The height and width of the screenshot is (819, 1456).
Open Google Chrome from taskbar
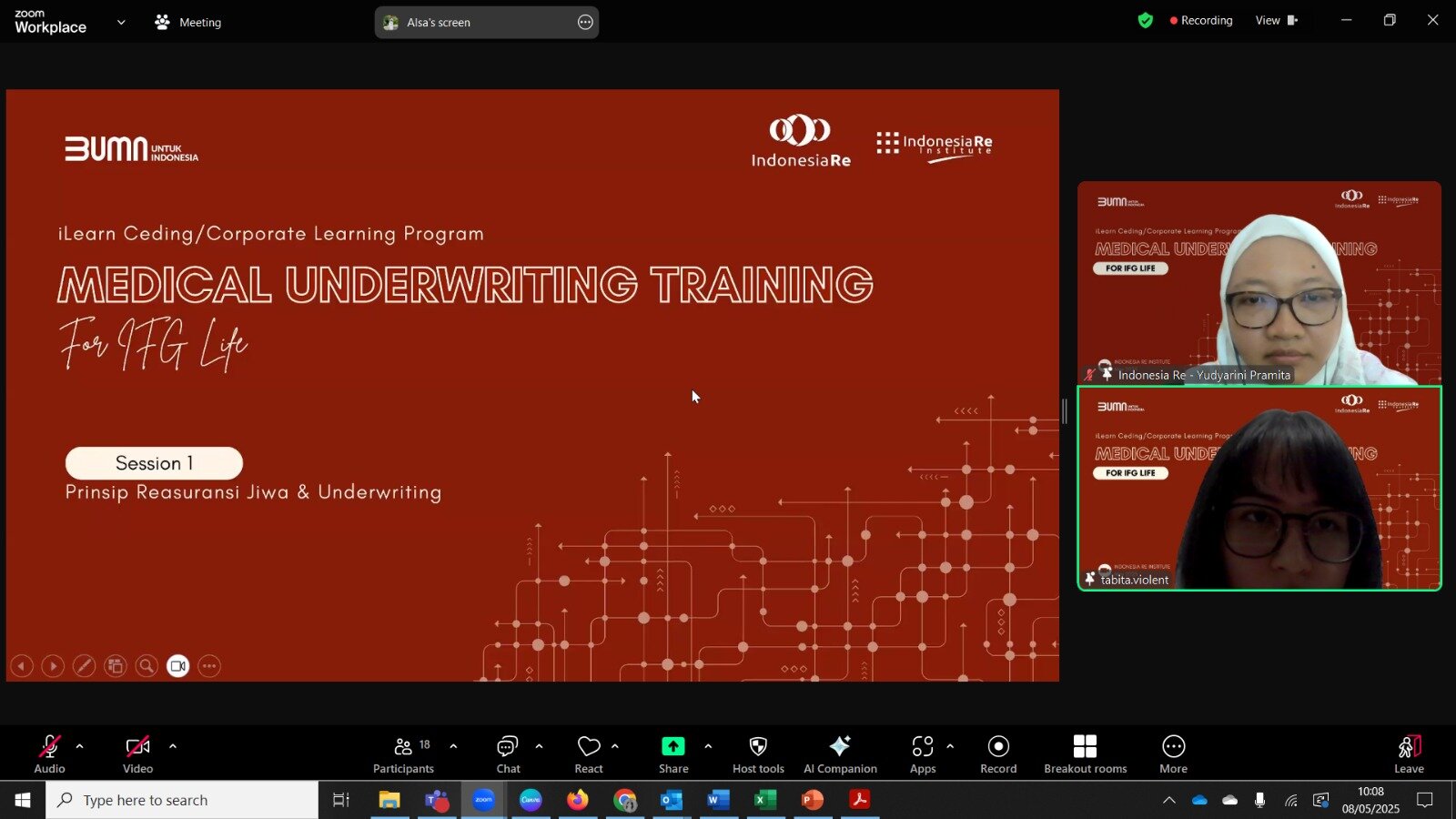[x=625, y=800]
